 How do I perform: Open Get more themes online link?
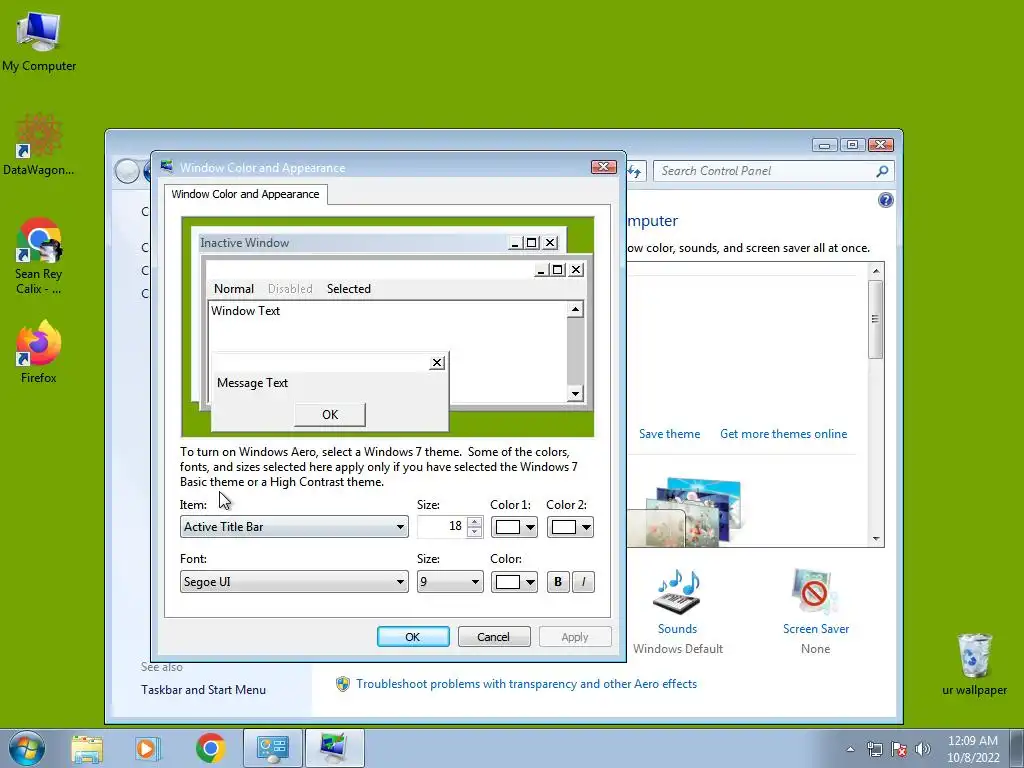[783, 434]
